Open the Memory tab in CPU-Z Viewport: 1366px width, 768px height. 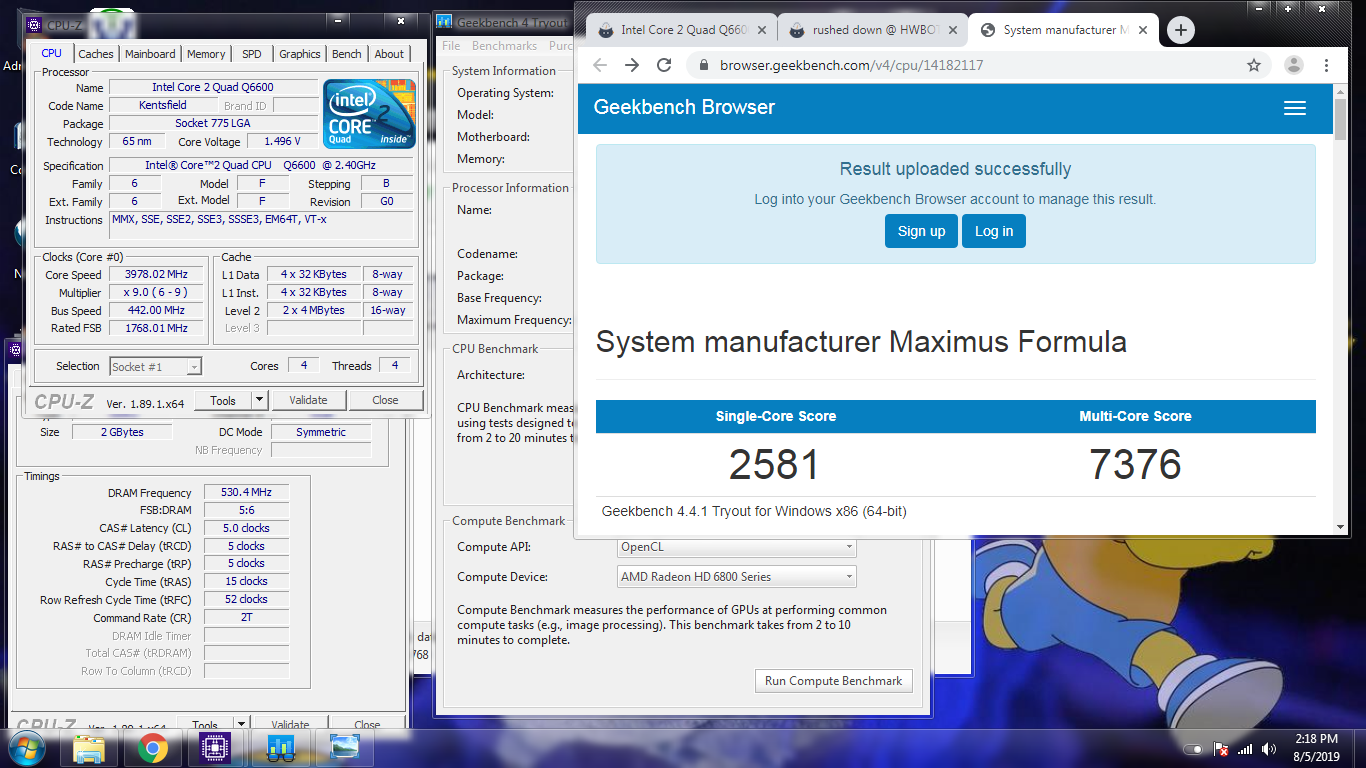click(206, 54)
